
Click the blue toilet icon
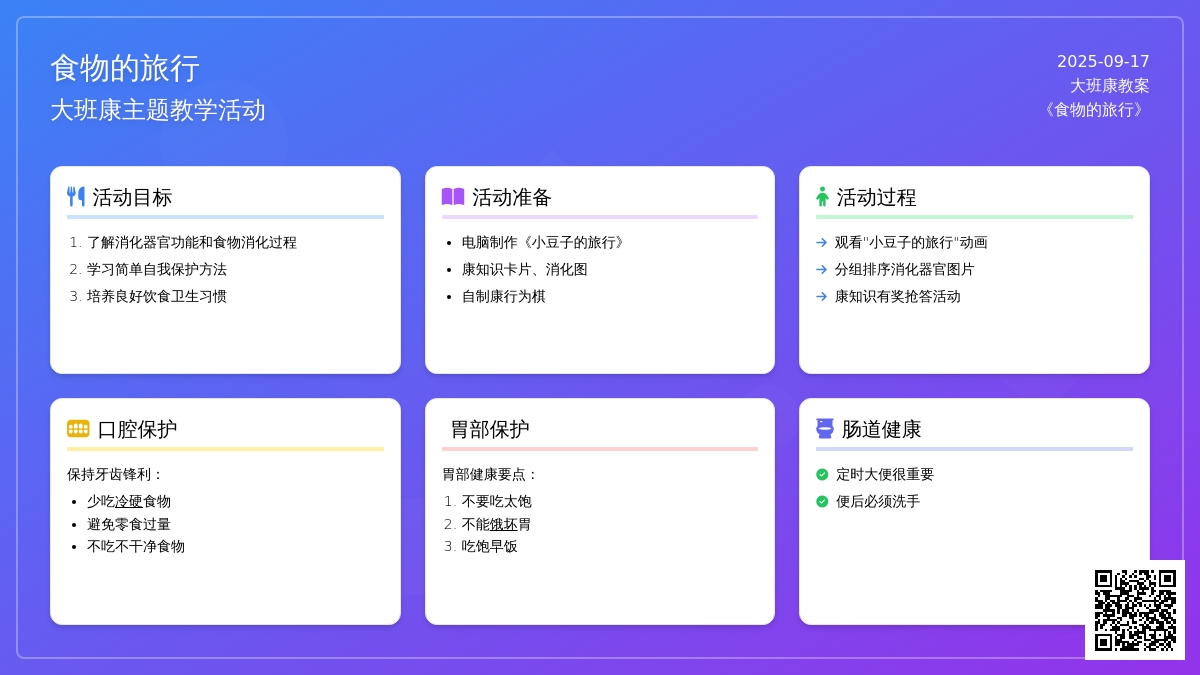point(824,429)
